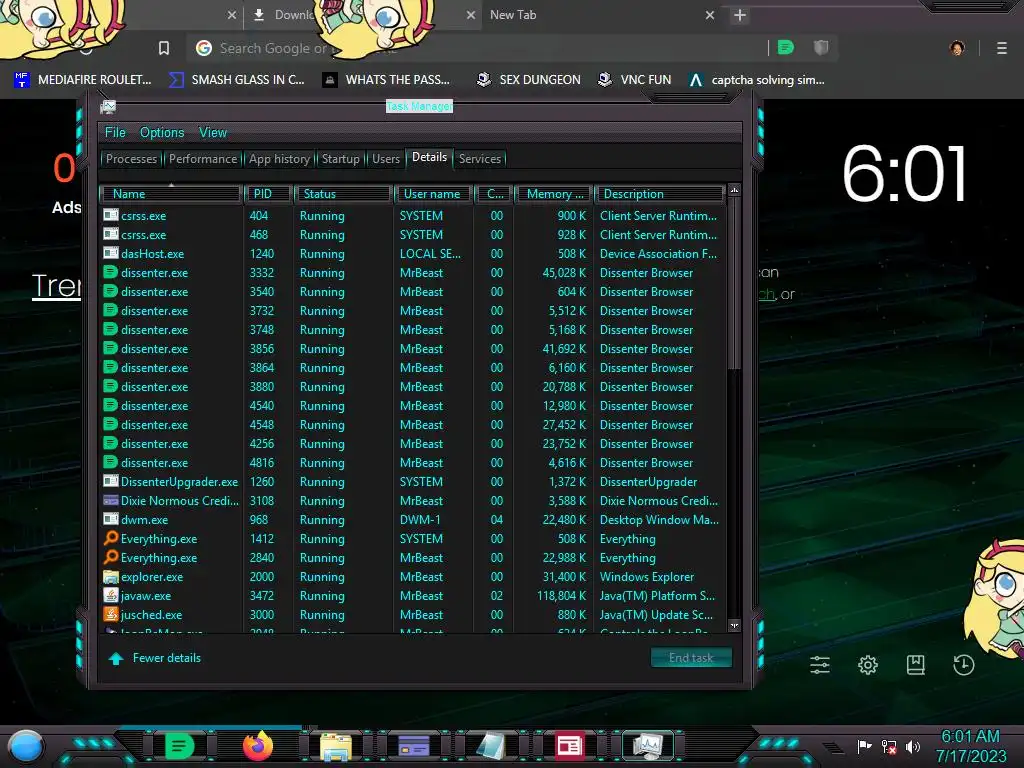Select the jusched.exe Java update icon
Image resolution: width=1024 pixels, height=768 pixels.
pos(110,614)
